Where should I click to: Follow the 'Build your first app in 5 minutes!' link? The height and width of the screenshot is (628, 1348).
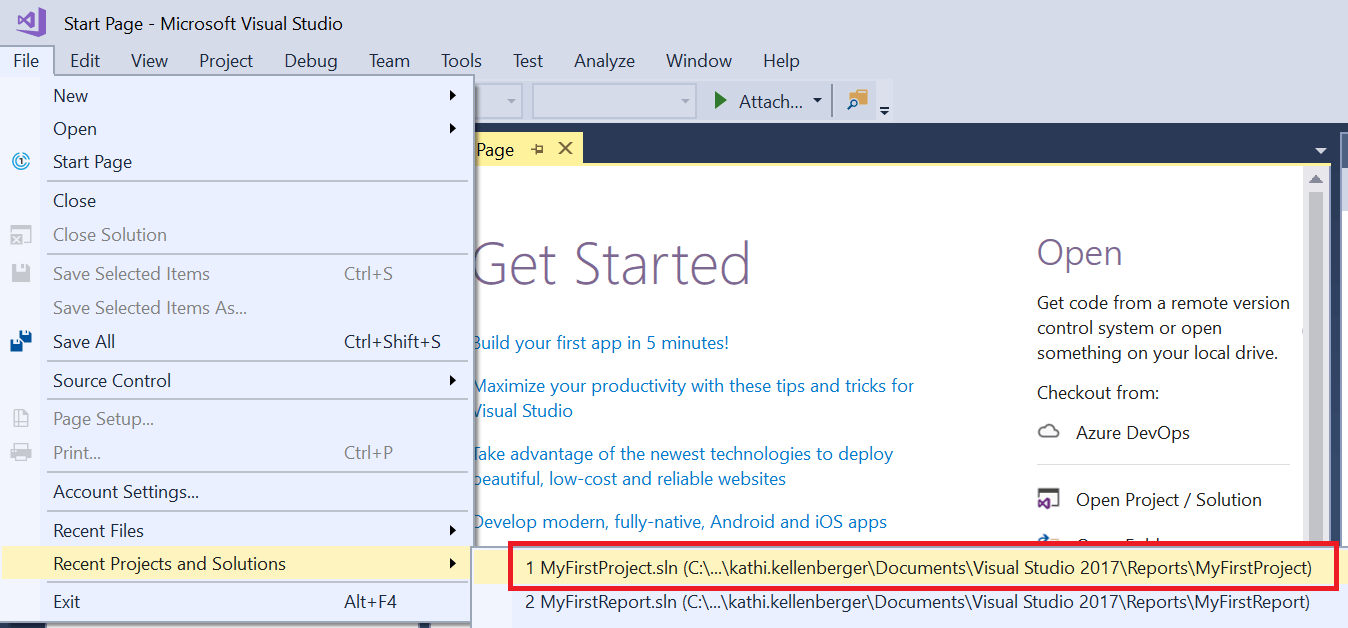[600, 343]
